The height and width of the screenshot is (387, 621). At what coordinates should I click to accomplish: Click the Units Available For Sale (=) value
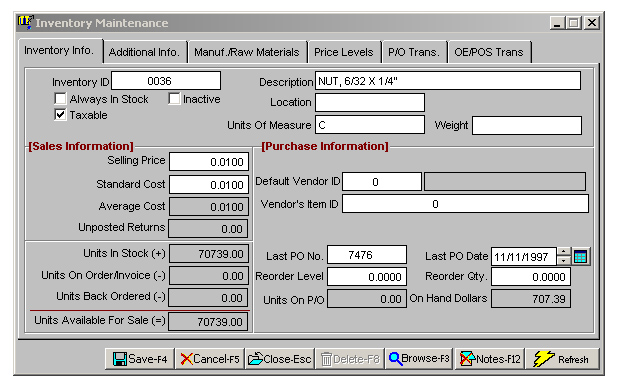[208, 321]
